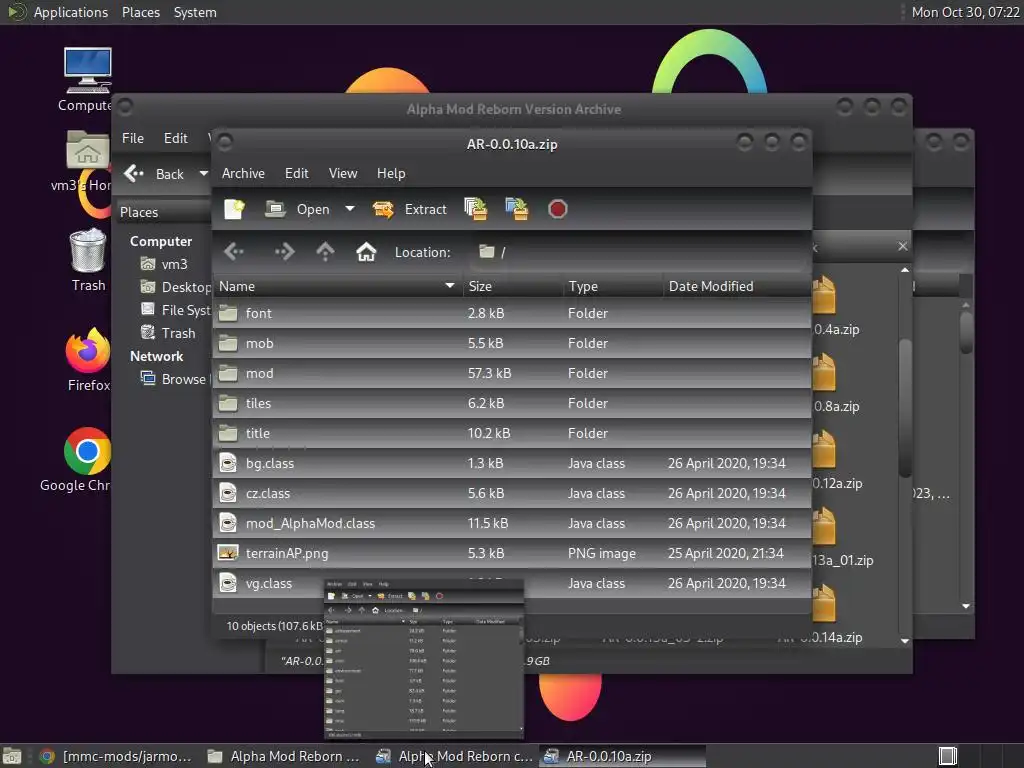Select the tiles folder icon
Viewport: 1024px width, 768px height.
[228, 403]
